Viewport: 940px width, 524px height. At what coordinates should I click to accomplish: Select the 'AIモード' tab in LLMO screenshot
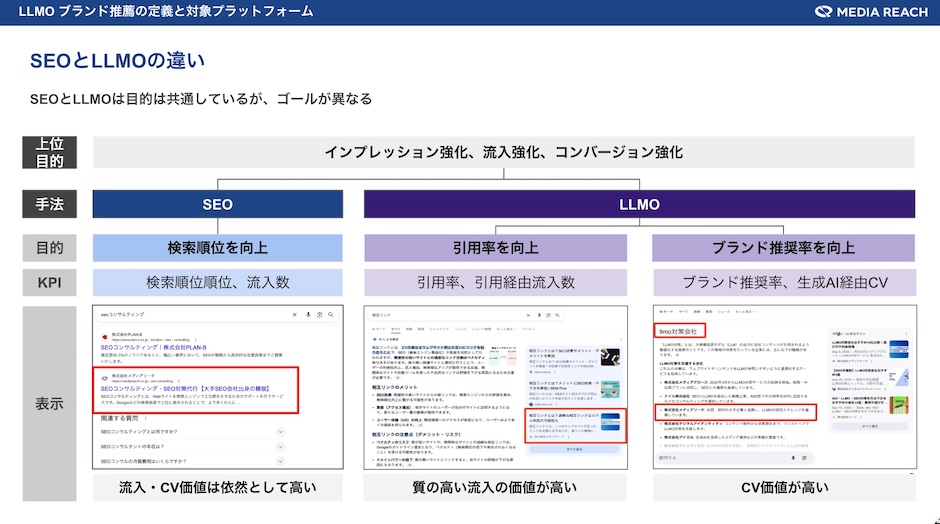(666, 312)
